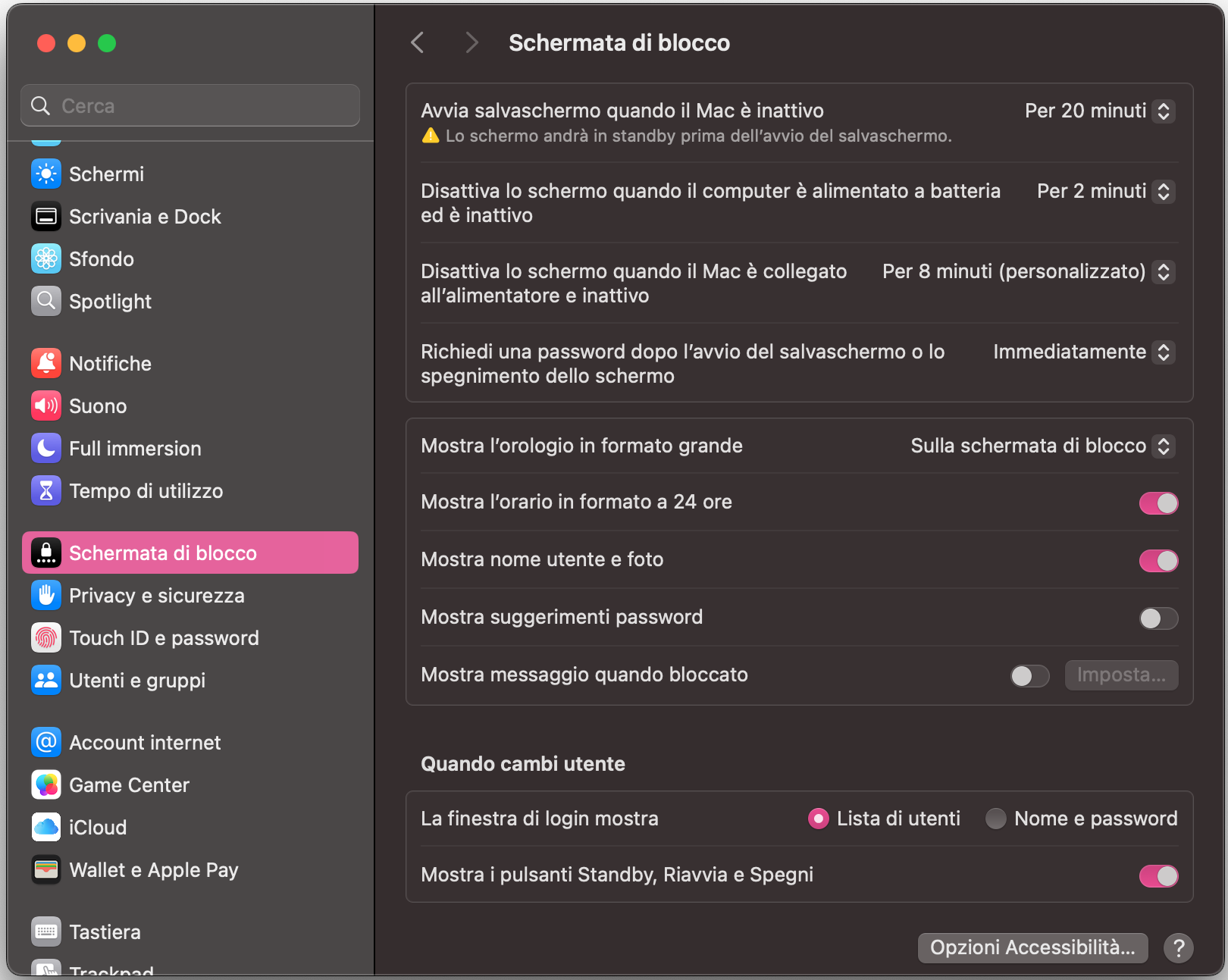Select the Nome e password radio button

995,819
